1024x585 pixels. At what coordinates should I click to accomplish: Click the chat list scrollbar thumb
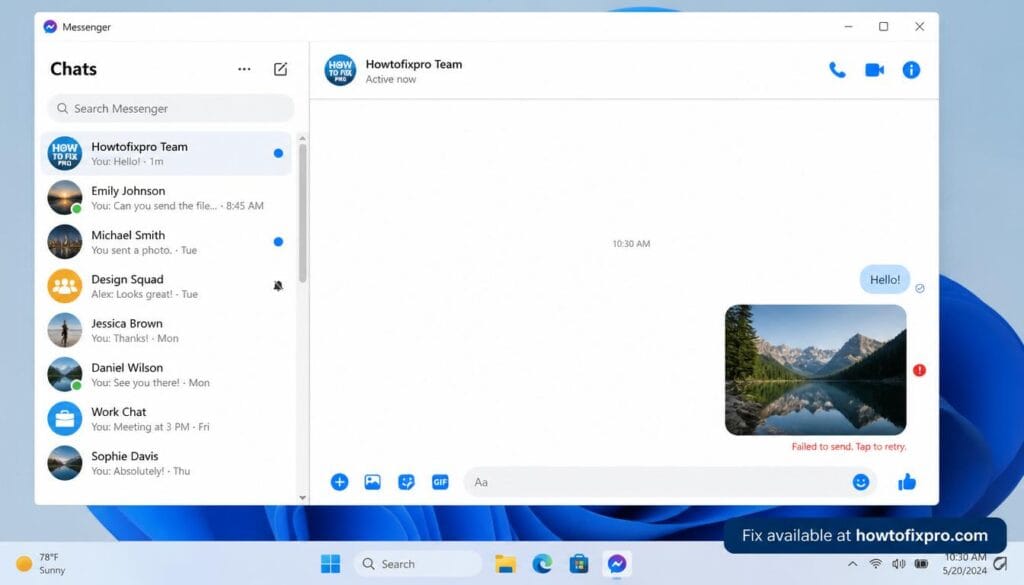pos(302,213)
